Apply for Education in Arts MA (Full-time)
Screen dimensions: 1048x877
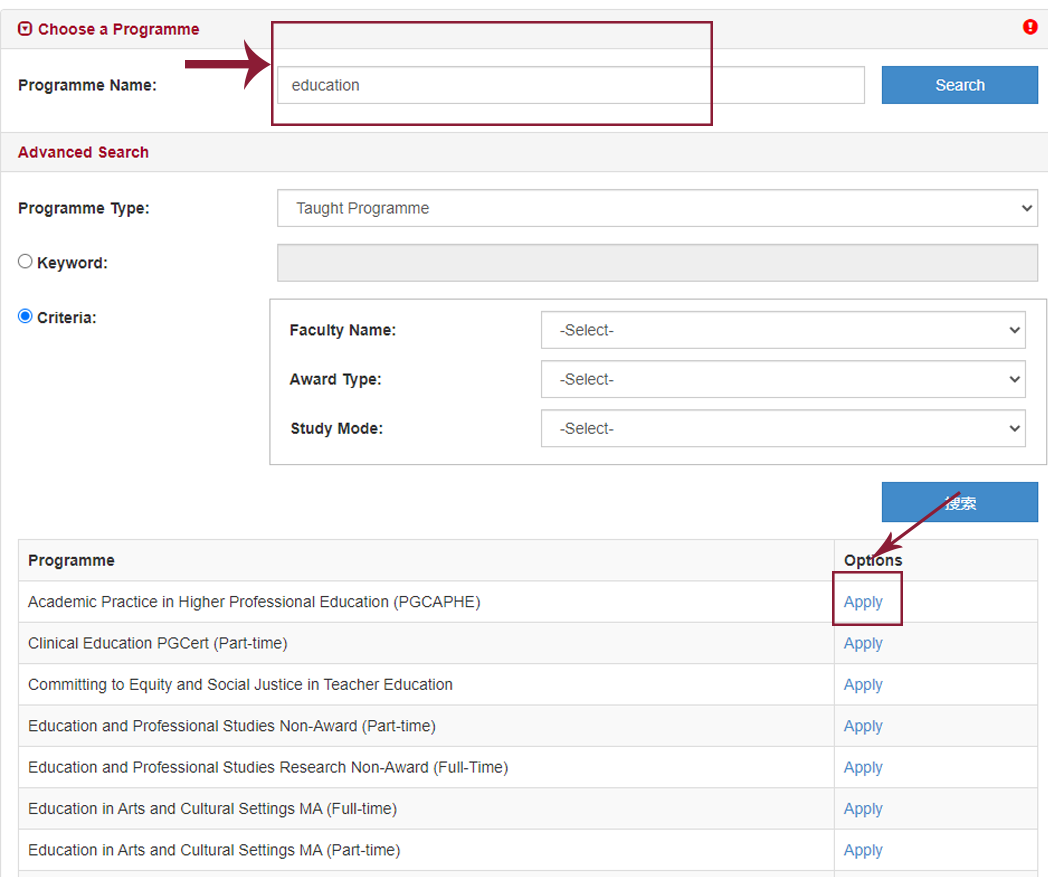pos(863,809)
